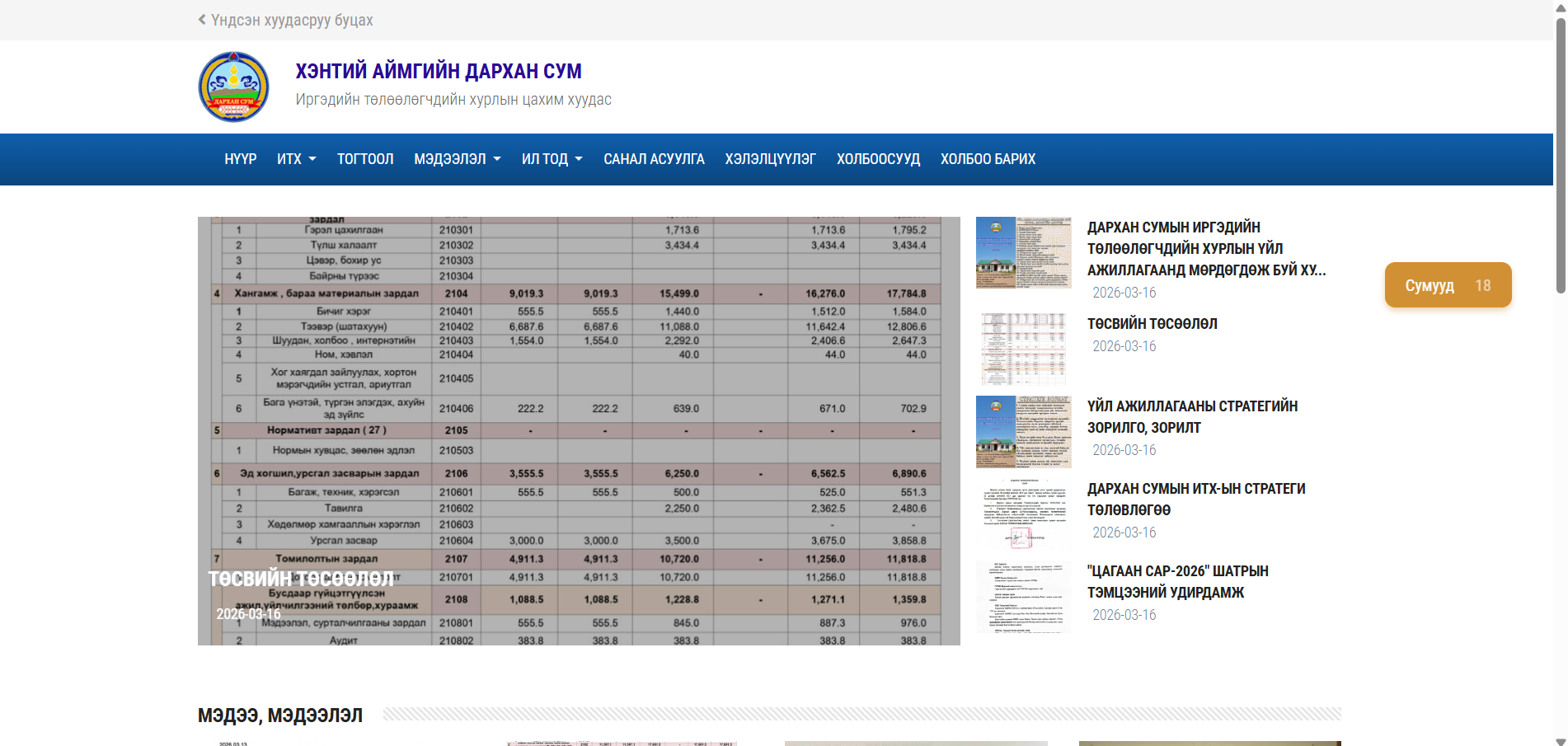Click the Сумууд 18 button
Viewport: 1568px width, 746px height.
click(1448, 285)
